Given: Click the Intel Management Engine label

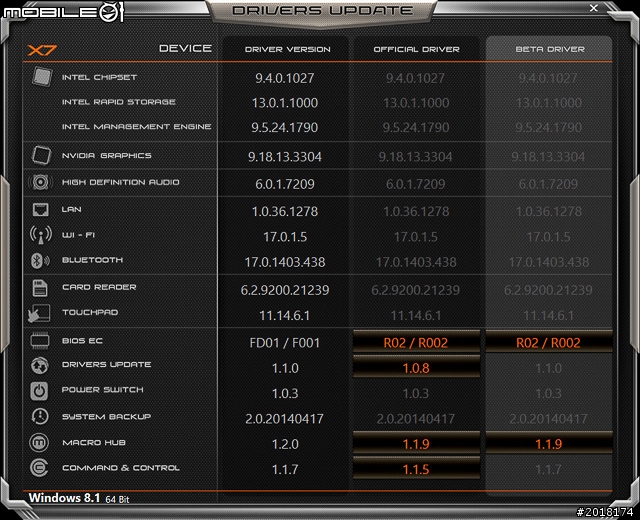Looking at the screenshot, I should [136, 127].
